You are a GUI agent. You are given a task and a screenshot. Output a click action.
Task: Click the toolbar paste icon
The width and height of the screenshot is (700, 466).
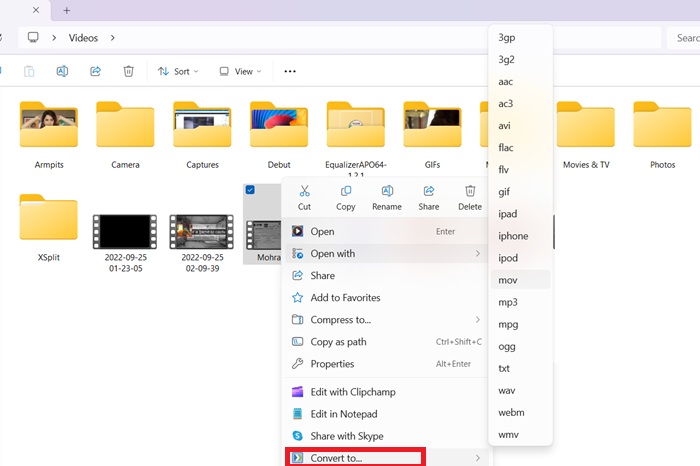(29, 71)
